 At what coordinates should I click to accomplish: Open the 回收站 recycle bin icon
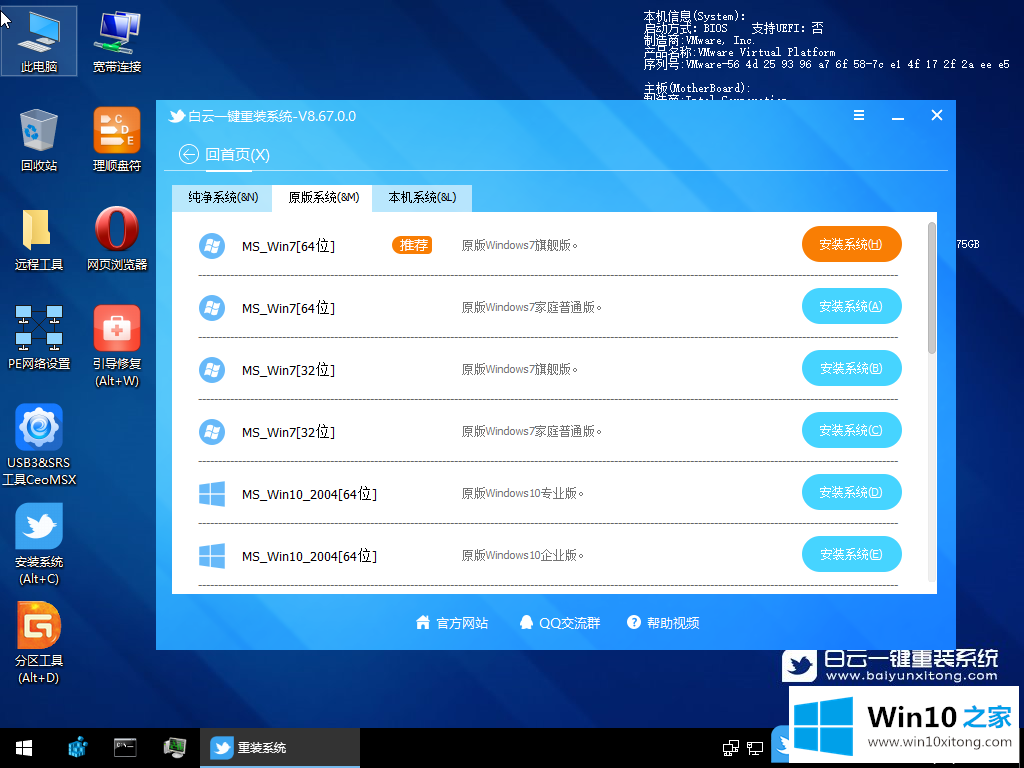(x=39, y=140)
